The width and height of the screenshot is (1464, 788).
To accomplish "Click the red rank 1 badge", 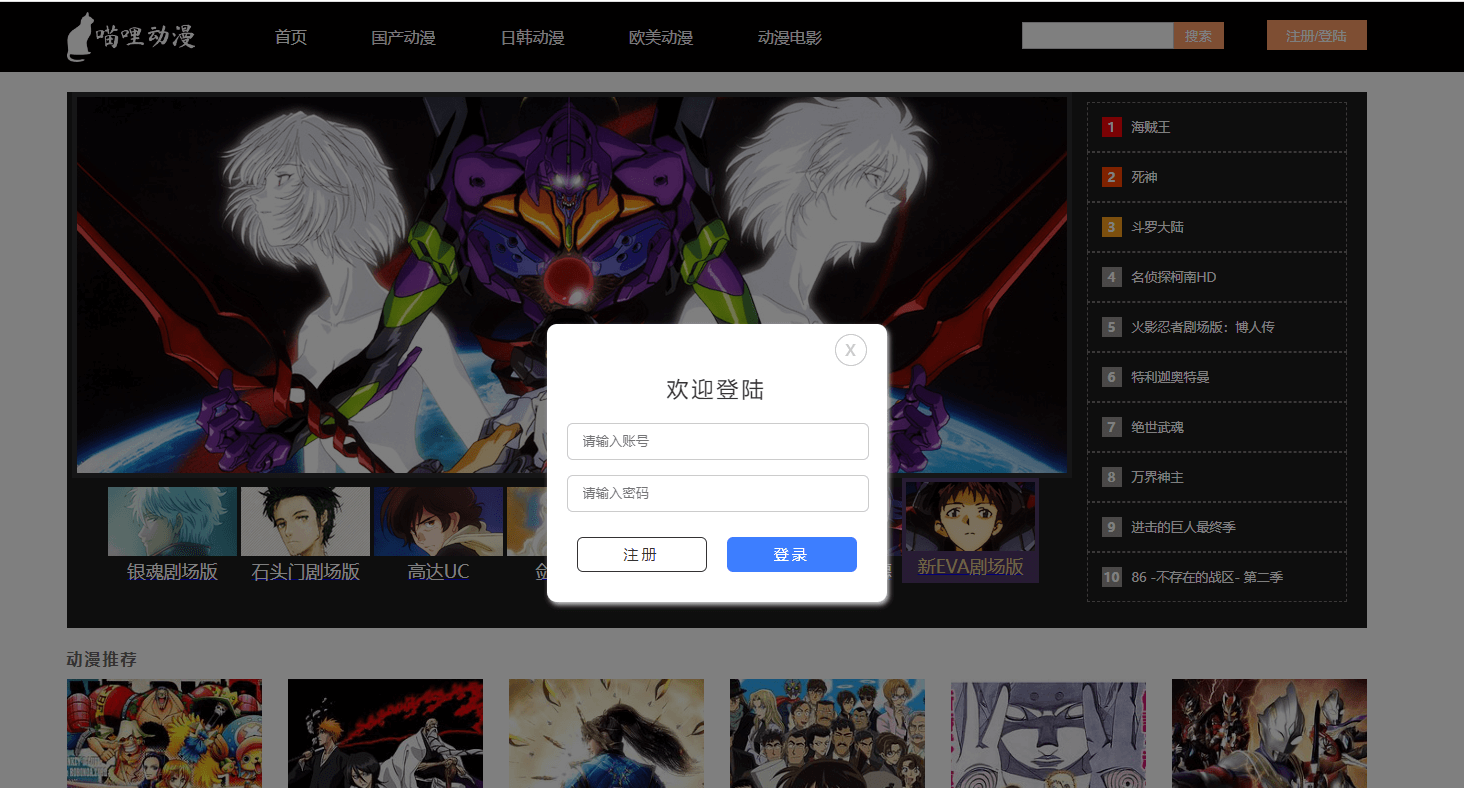I will tap(1111, 127).
